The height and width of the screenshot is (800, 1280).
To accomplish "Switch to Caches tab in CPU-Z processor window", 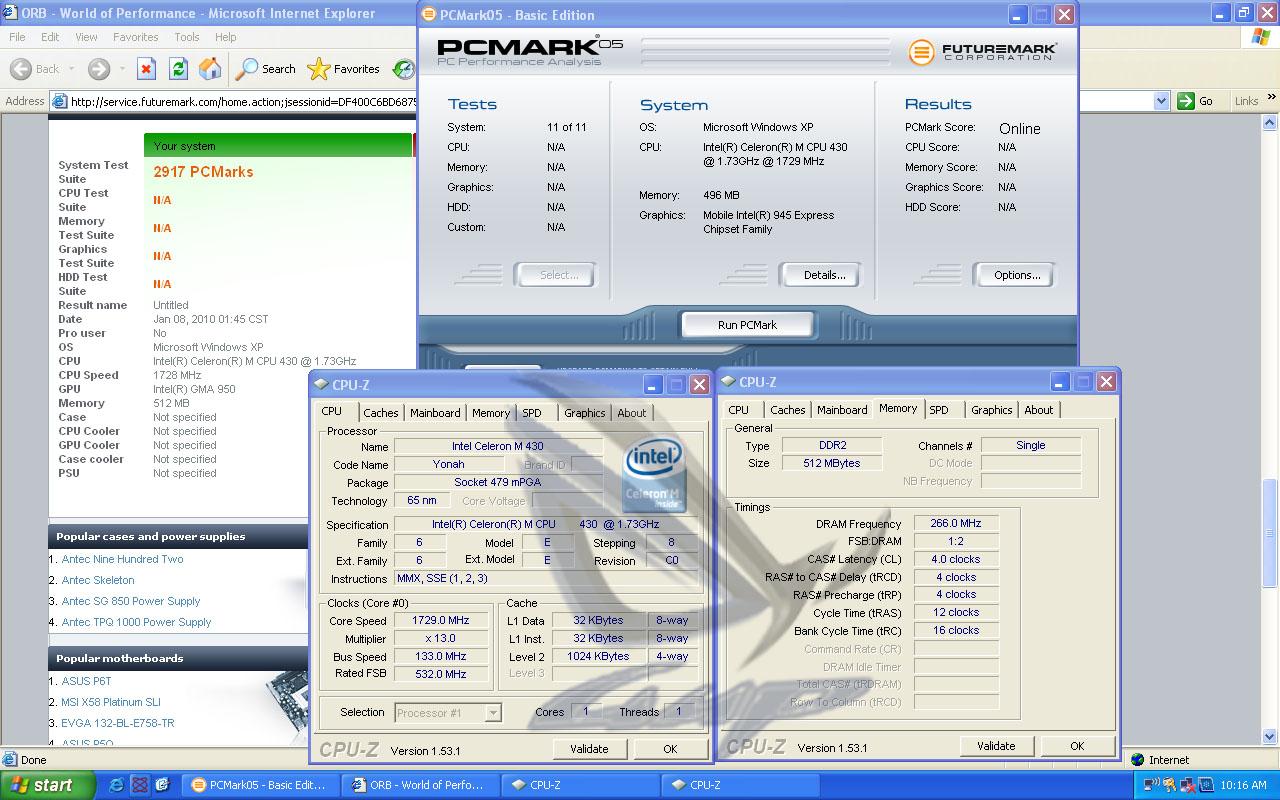I will [380, 413].
